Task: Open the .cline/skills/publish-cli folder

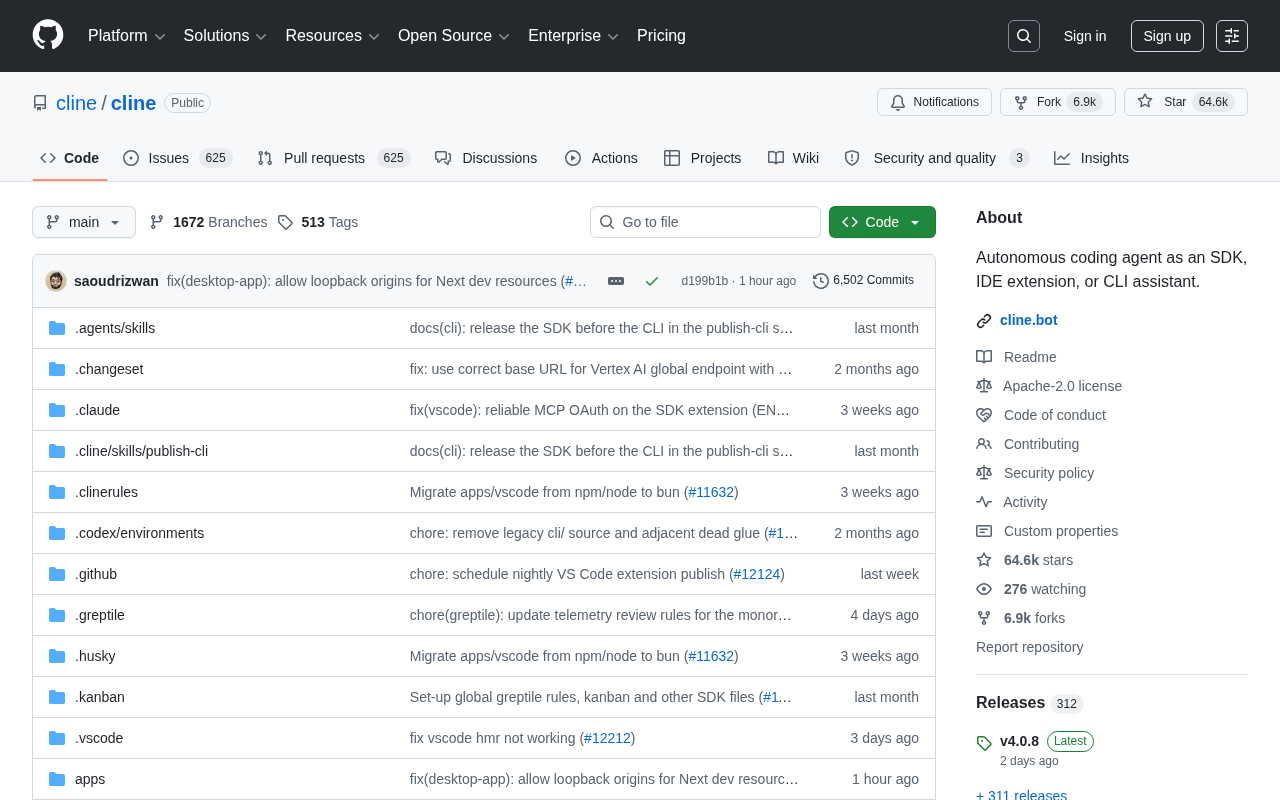Action: [x=141, y=451]
